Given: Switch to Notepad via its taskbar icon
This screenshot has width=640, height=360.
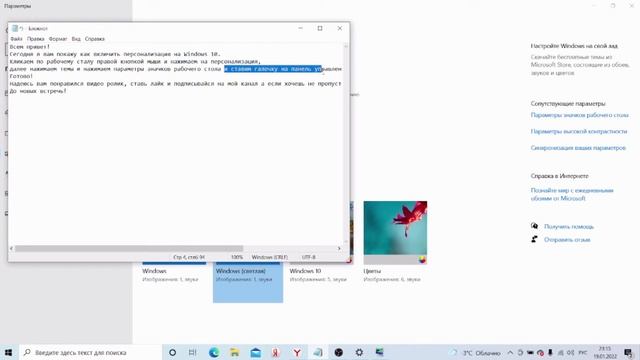Looking at the screenshot, I should [318, 352].
